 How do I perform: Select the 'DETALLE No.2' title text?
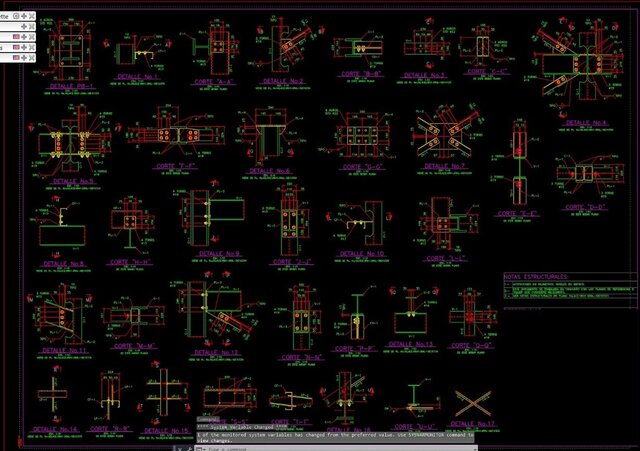(x=283, y=81)
